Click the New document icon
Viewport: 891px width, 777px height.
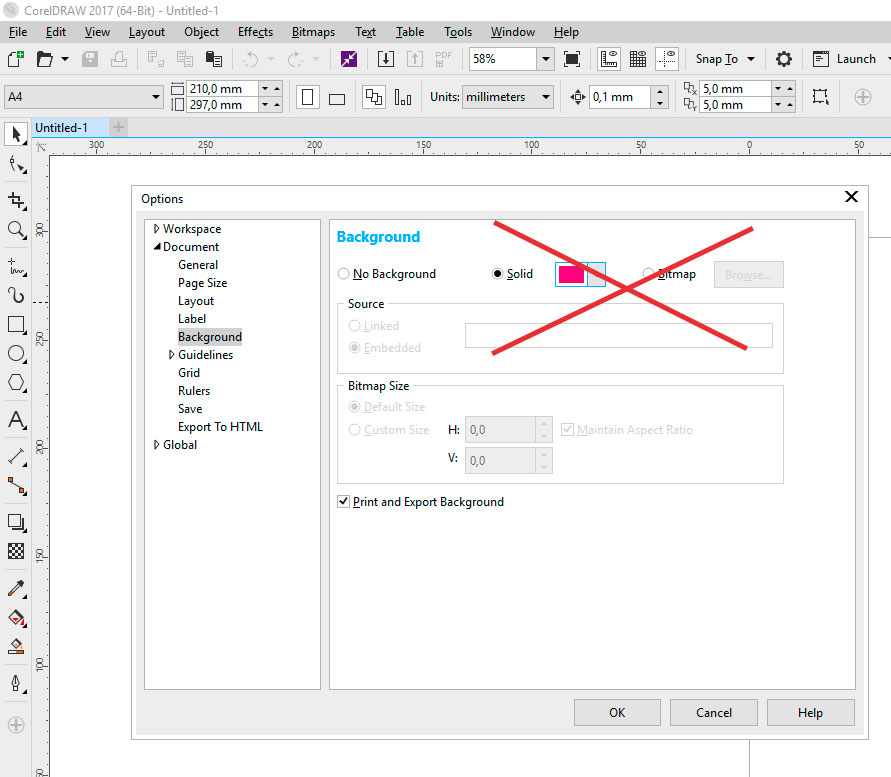click(x=16, y=59)
